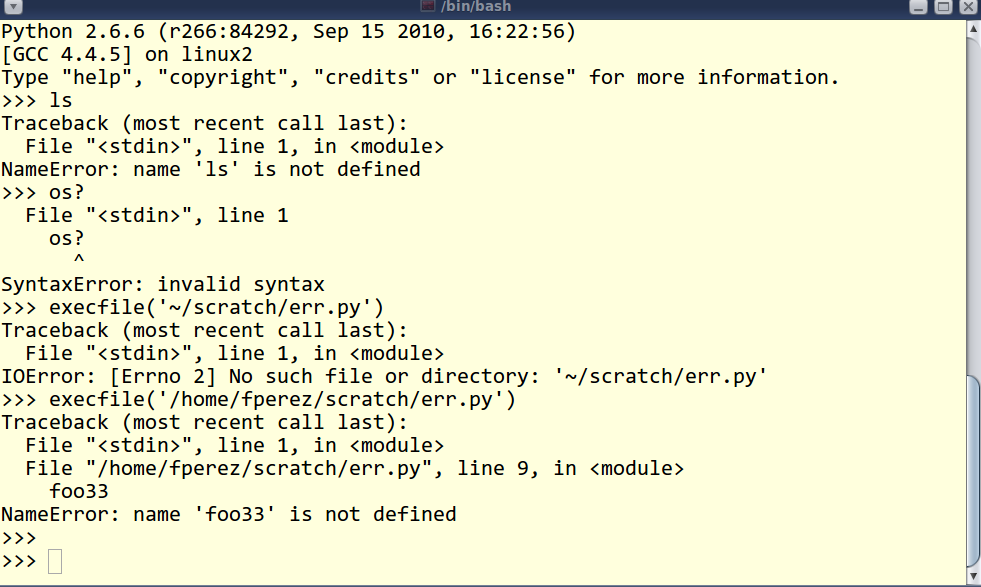The image size is (981, 587).
Task: Click the empty >>> prompt above the cursor line
Action: 19,538
